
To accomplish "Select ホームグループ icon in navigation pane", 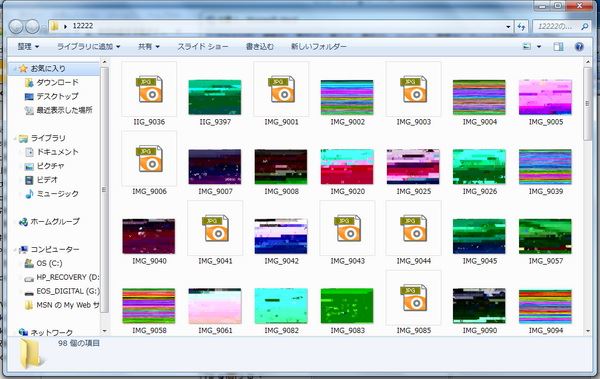I will pos(23,222).
